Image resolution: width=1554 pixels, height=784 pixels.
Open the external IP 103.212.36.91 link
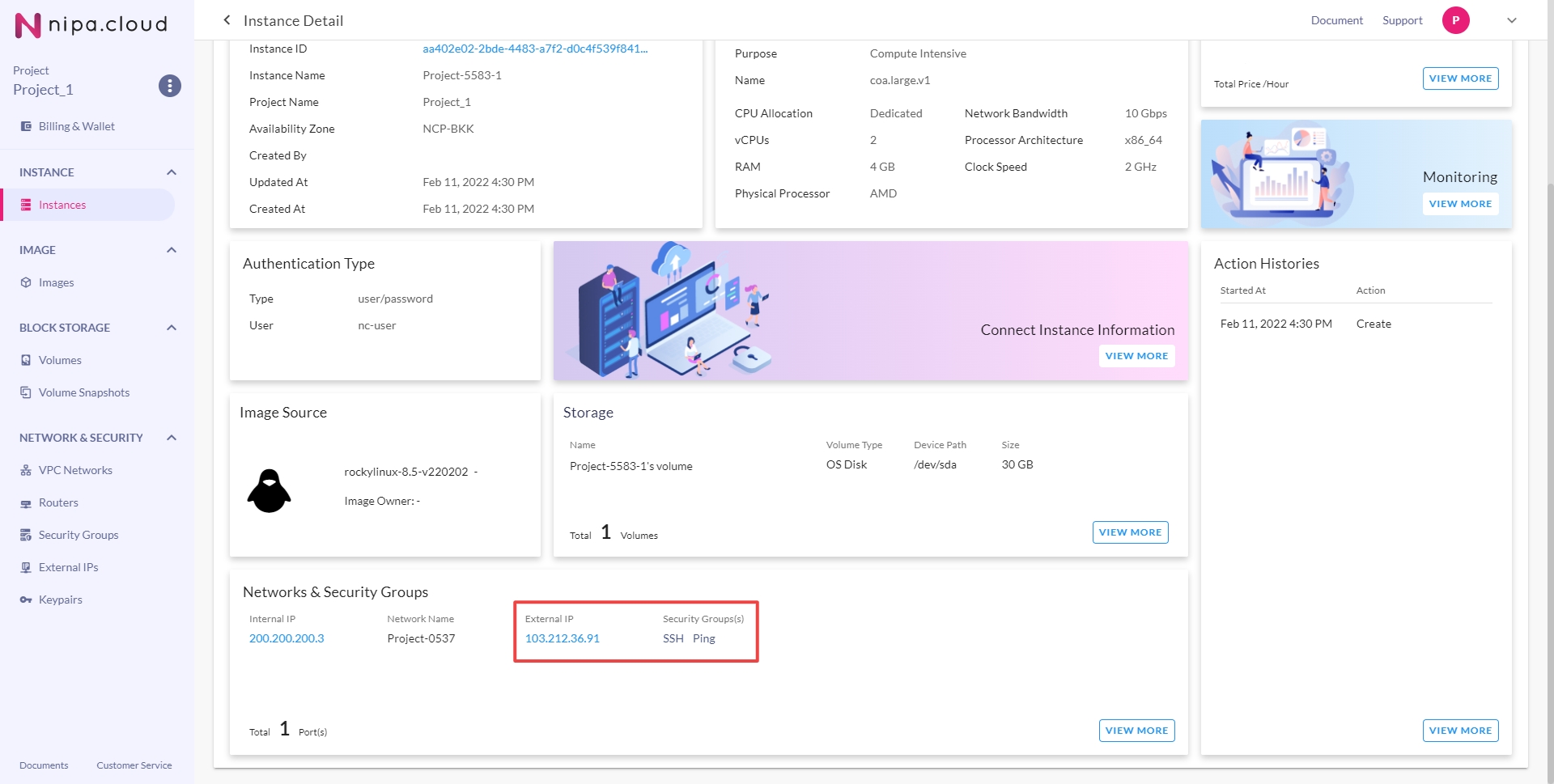click(x=563, y=638)
